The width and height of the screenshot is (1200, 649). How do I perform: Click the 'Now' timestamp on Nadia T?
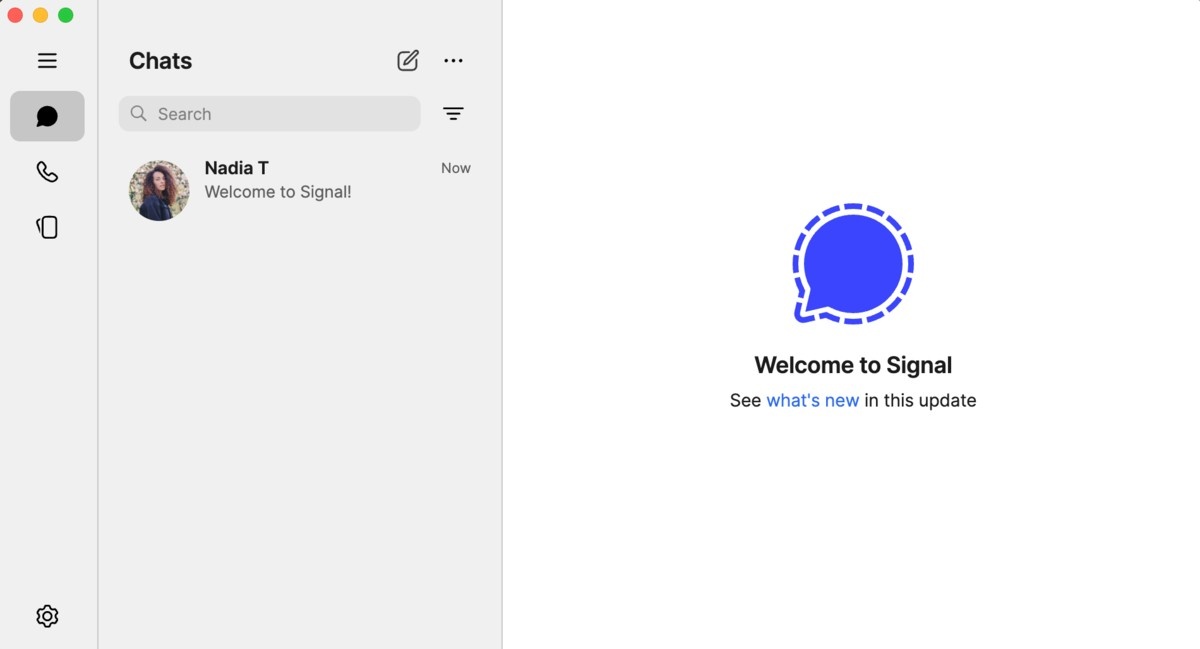coord(456,168)
